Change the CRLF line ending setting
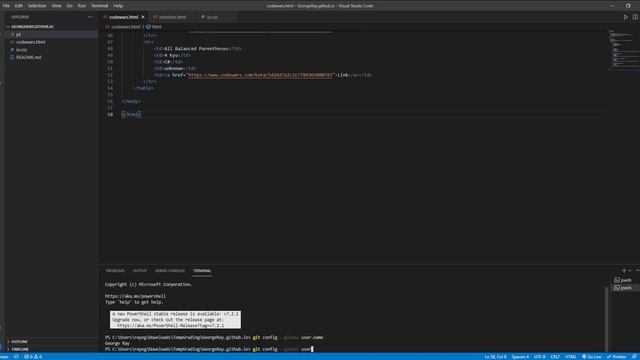 pyautogui.click(x=555, y=357)
